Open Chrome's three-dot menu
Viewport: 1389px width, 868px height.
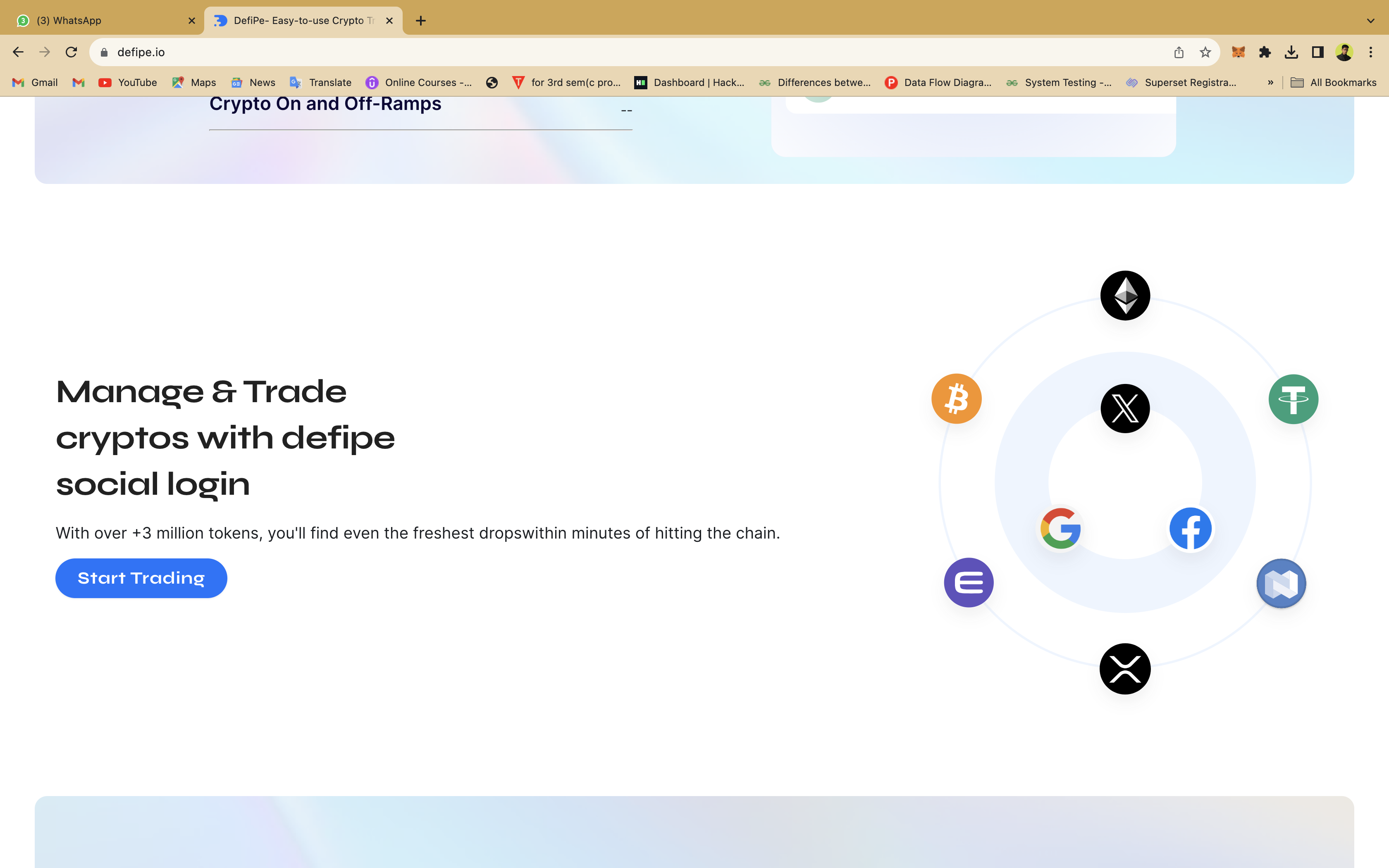click(x=1371, y=52)
